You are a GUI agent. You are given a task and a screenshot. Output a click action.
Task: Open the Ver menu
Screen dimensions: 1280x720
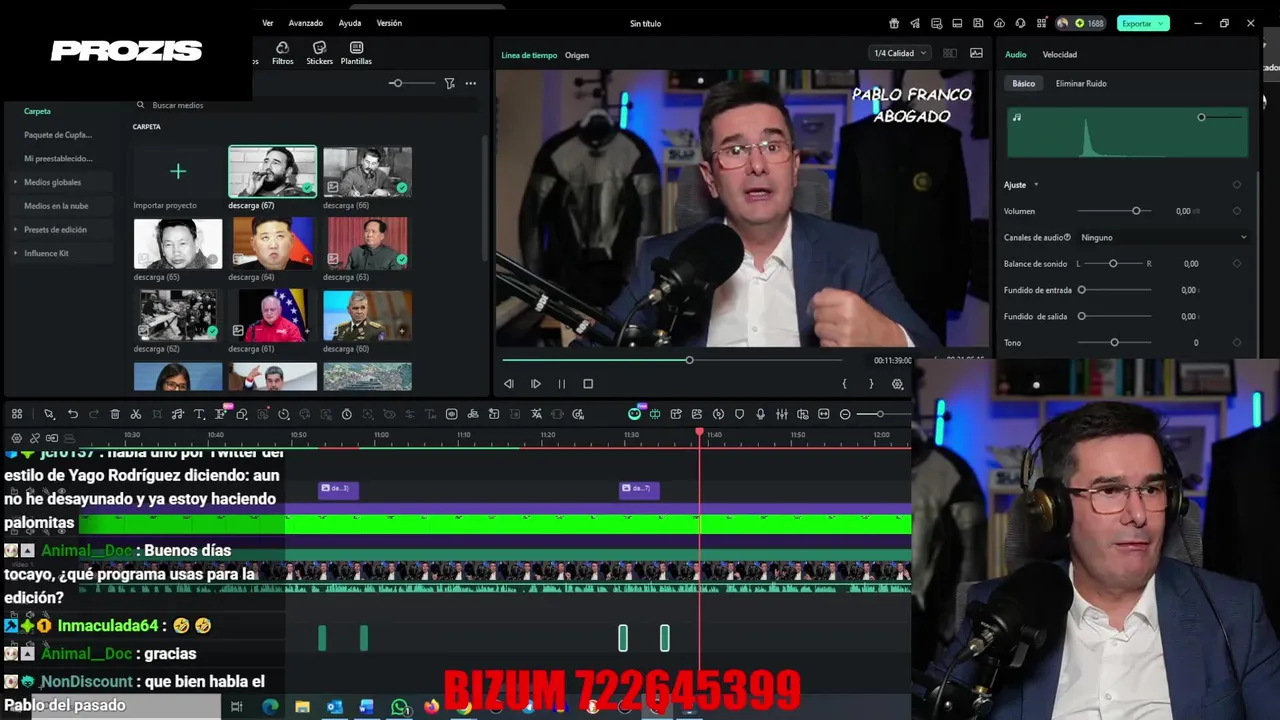pos(267,23)
